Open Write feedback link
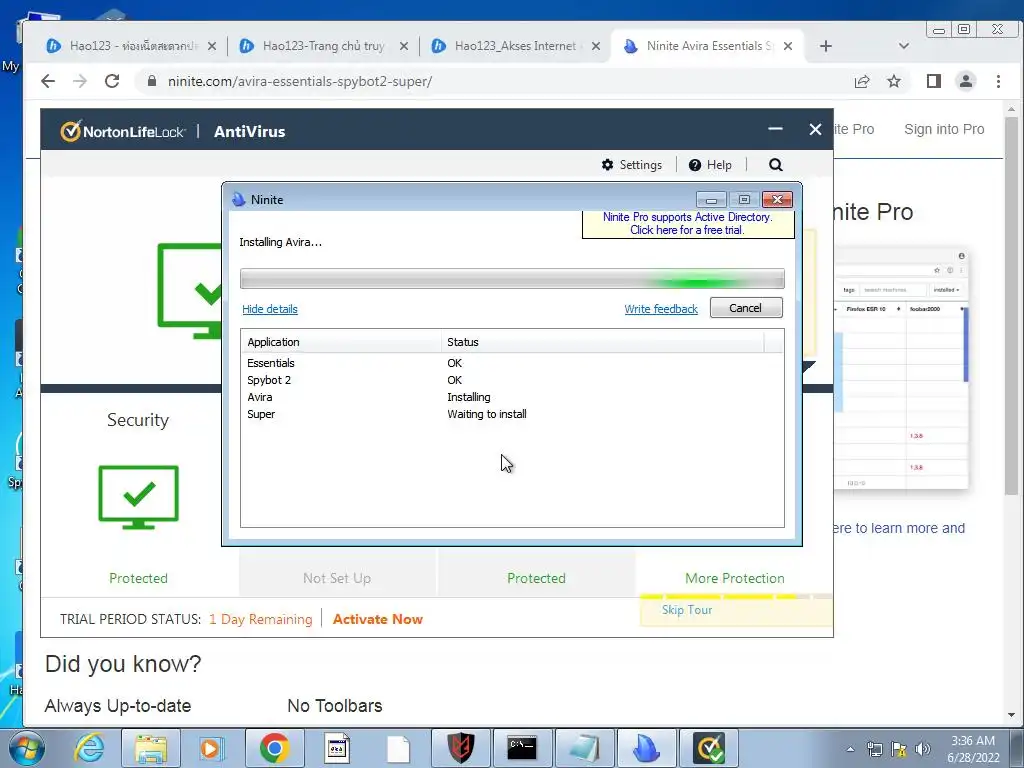Image resolution: width=1024 pixels, height=768 pixels. [661, 309]
